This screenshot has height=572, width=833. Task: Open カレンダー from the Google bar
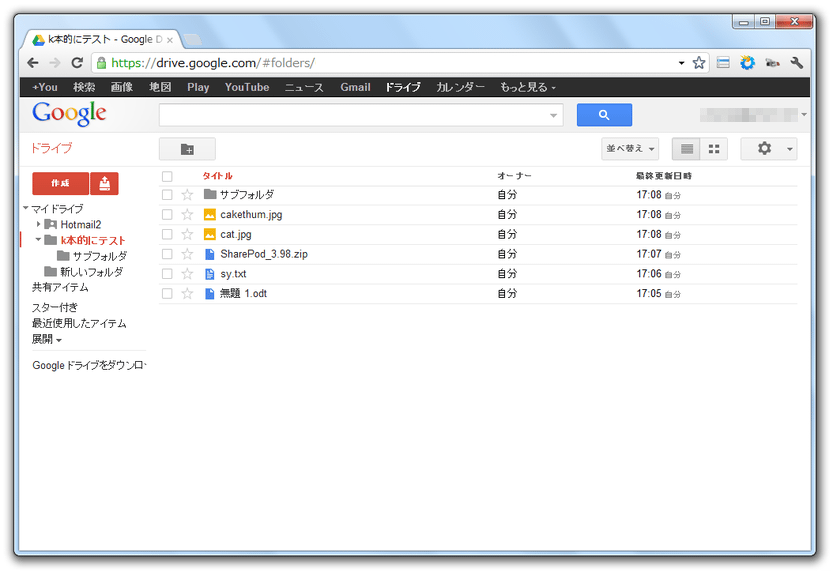460,87
